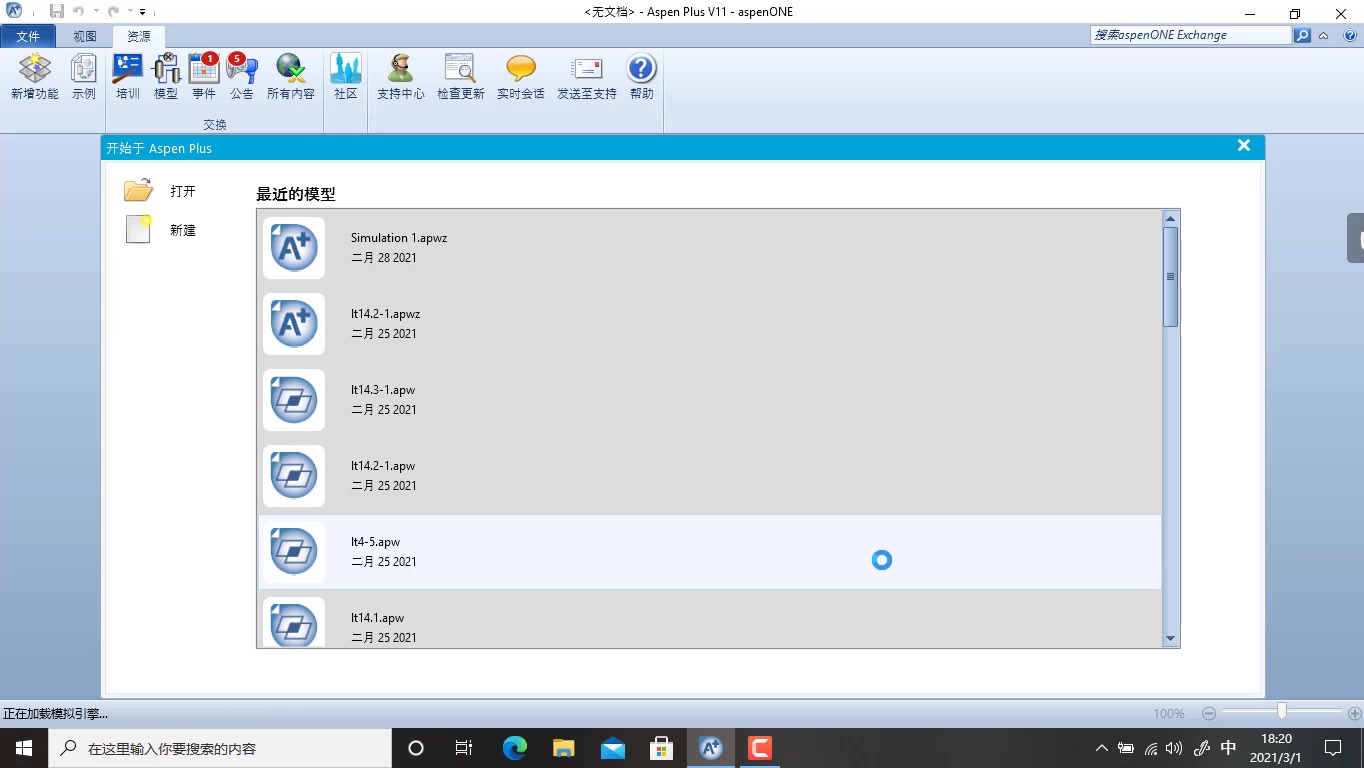Image resolution: width=1364 pixels, height=768 pixels.
Task: Select lt14.2-1.apw file name text
Action: [383, 466]
